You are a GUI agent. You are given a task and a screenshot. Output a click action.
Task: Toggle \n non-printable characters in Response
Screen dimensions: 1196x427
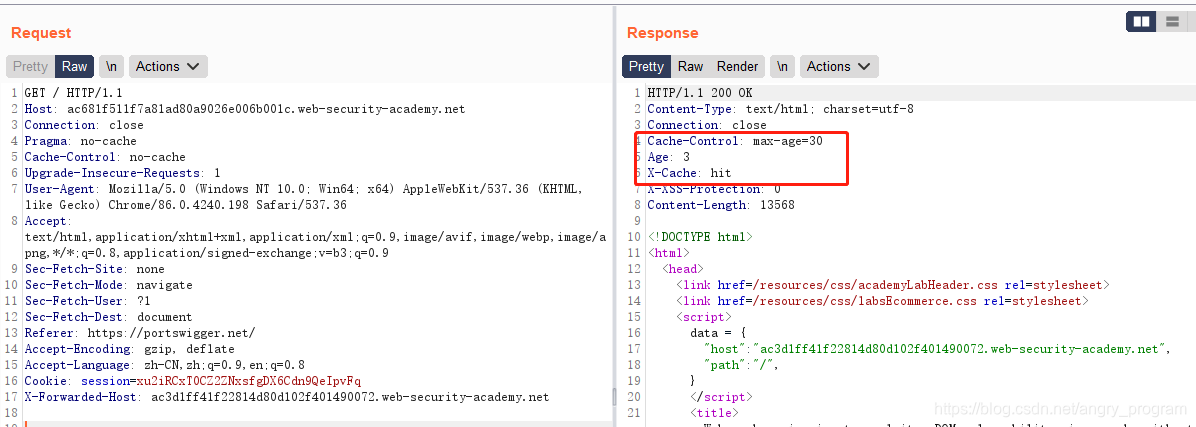coord(783,66)
